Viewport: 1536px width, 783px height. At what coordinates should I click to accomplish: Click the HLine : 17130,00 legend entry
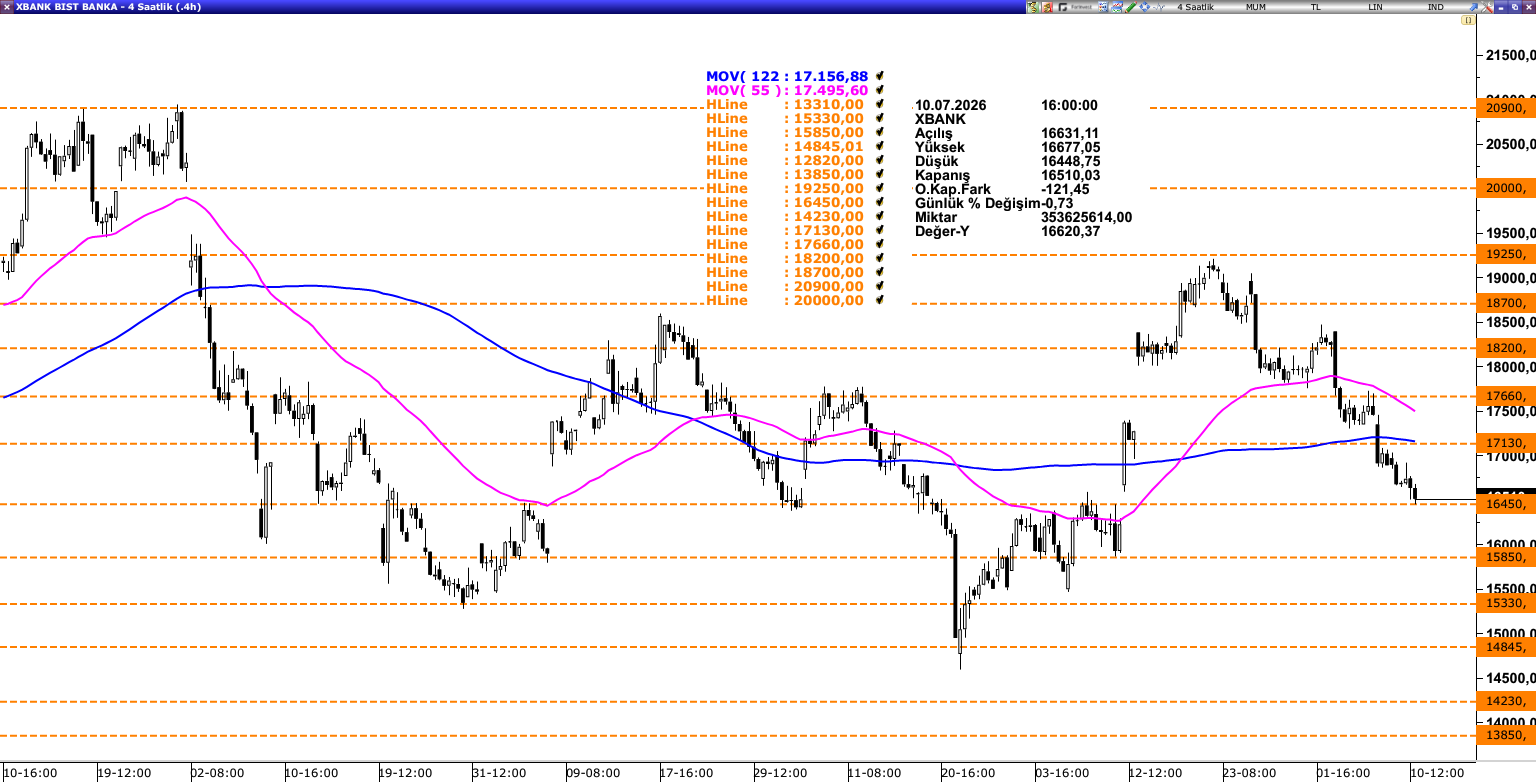coord(785,230)
